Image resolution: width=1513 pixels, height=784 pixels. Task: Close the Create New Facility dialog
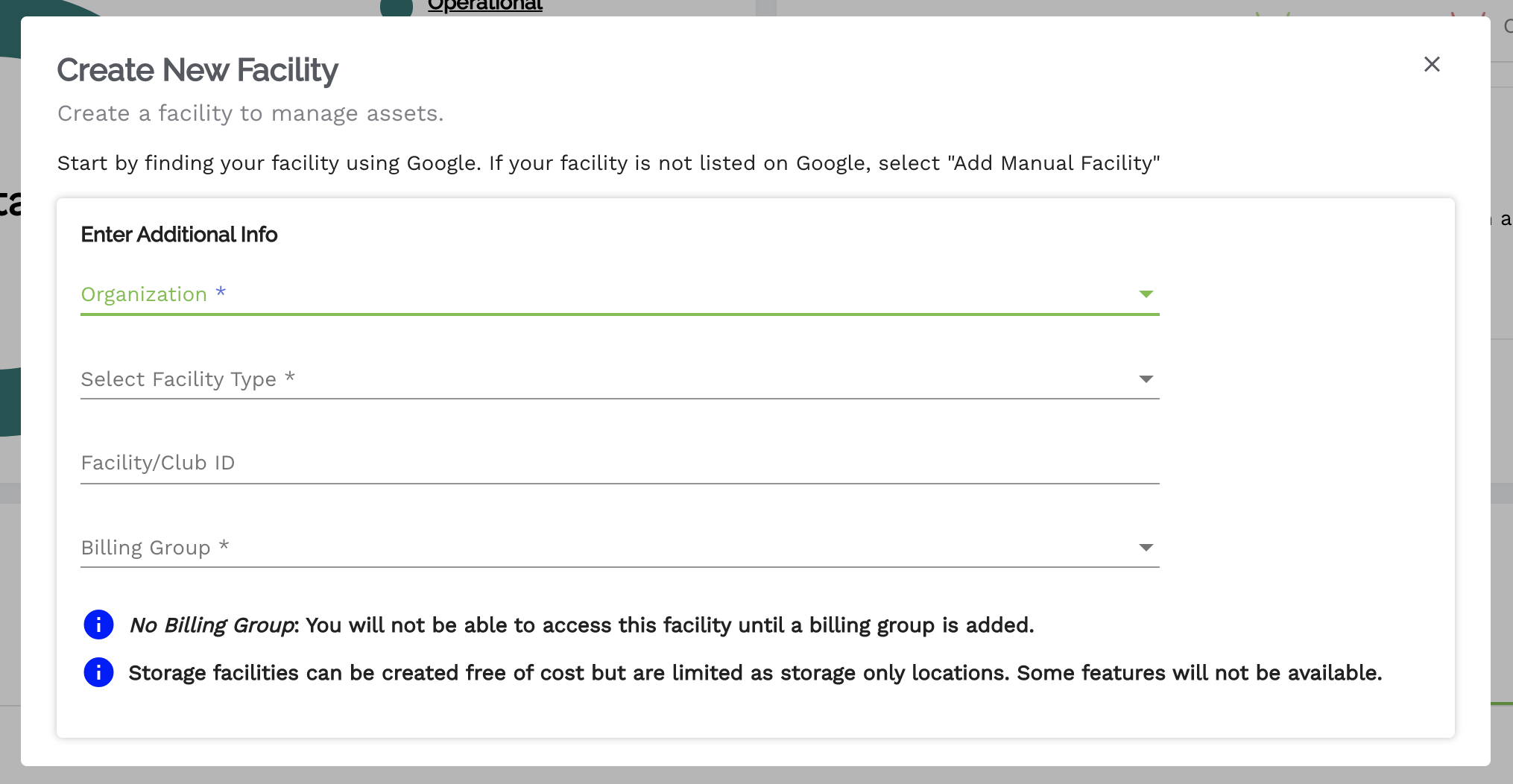click(1431, 65)
